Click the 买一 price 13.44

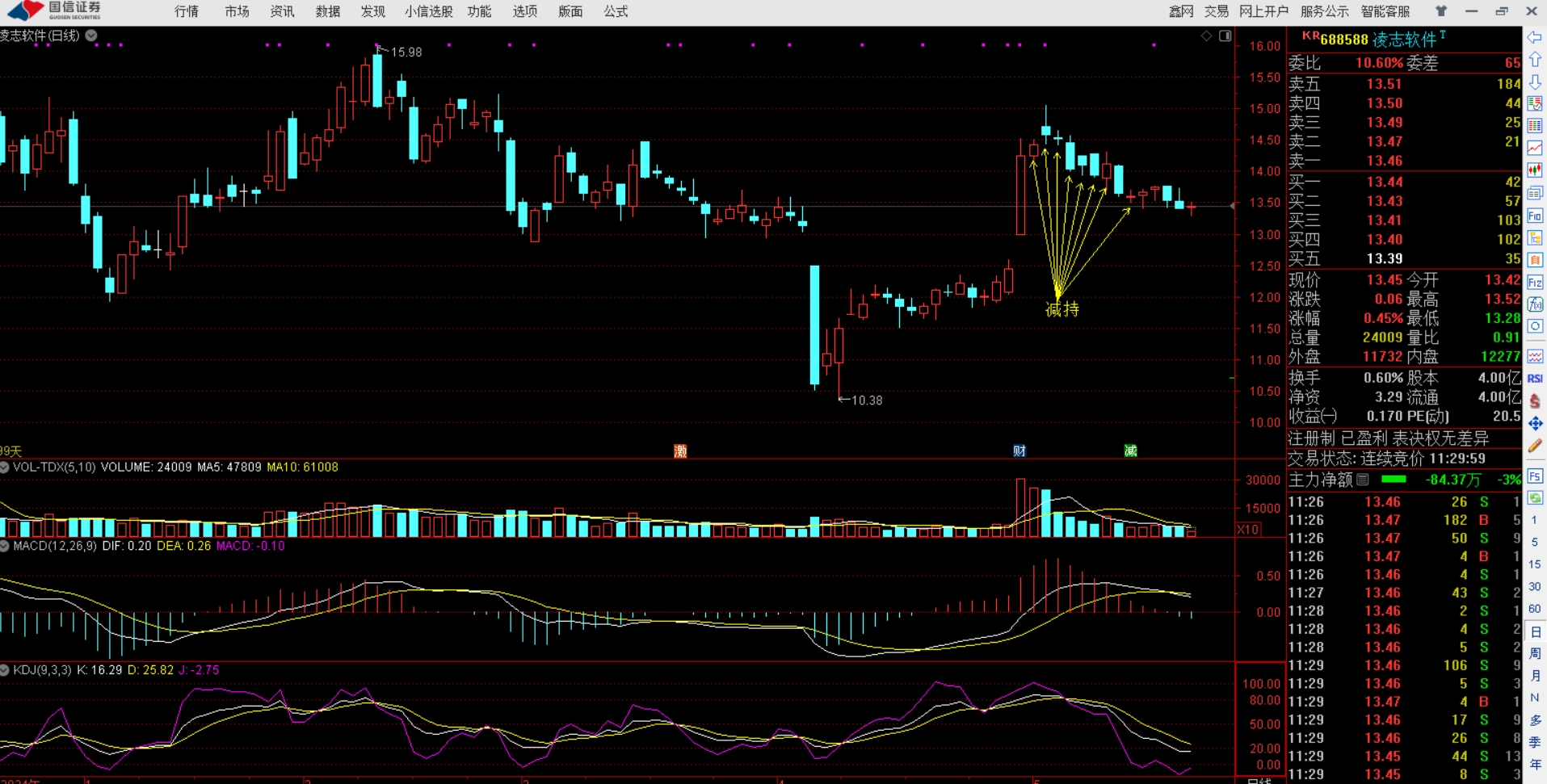(1385, 182)
